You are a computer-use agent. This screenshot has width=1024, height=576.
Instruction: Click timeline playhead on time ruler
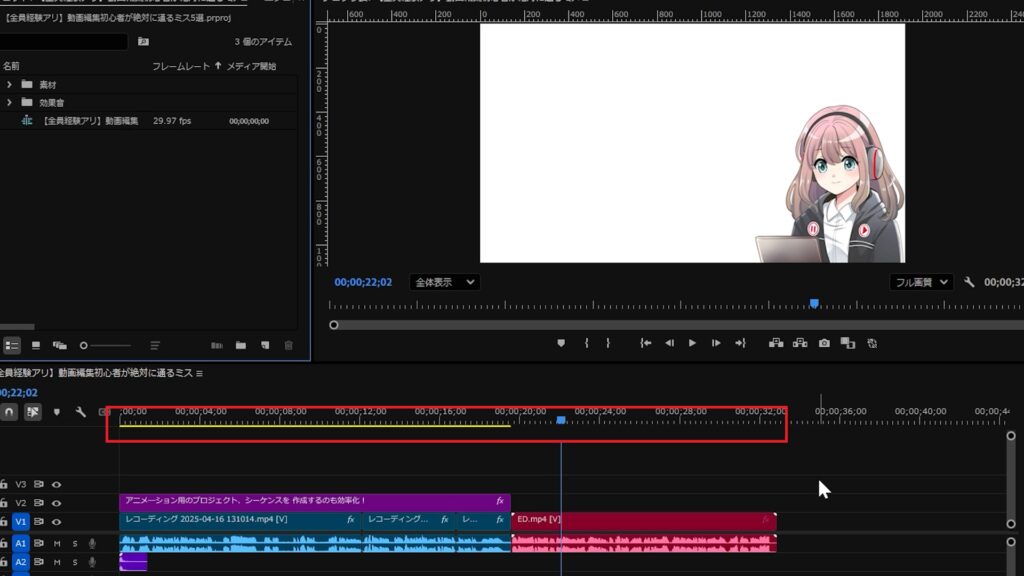pos(561,420)
